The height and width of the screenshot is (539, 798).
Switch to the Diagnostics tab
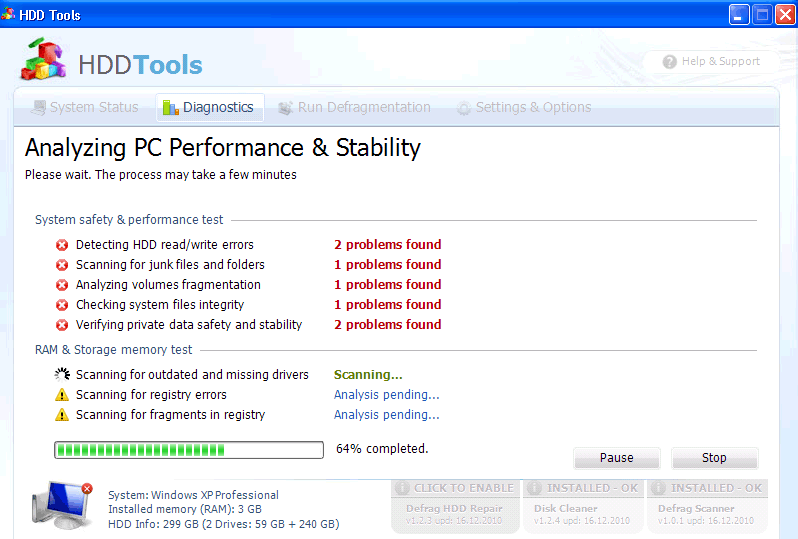(x=209, y=107)
